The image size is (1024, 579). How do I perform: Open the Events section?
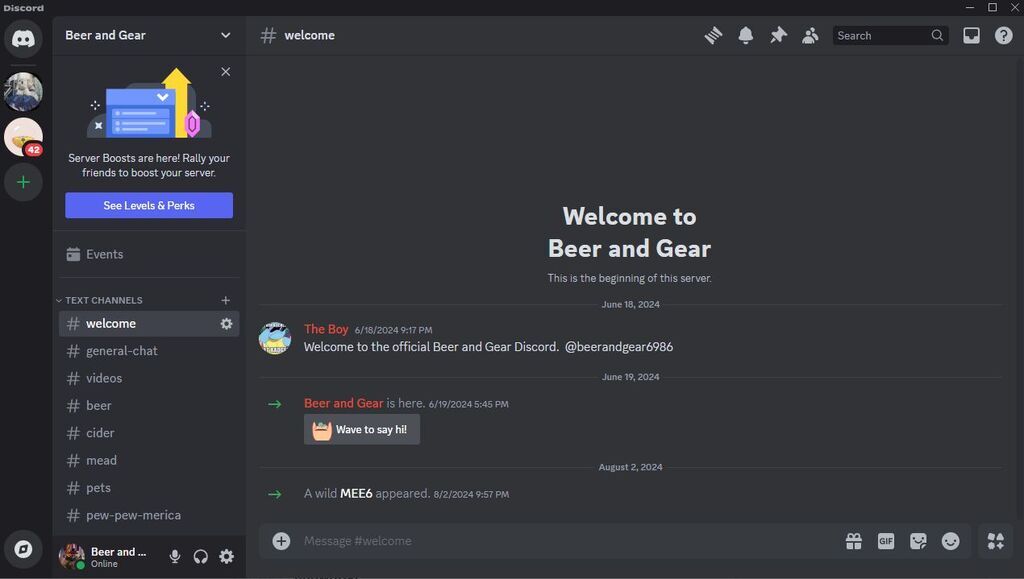104,254
